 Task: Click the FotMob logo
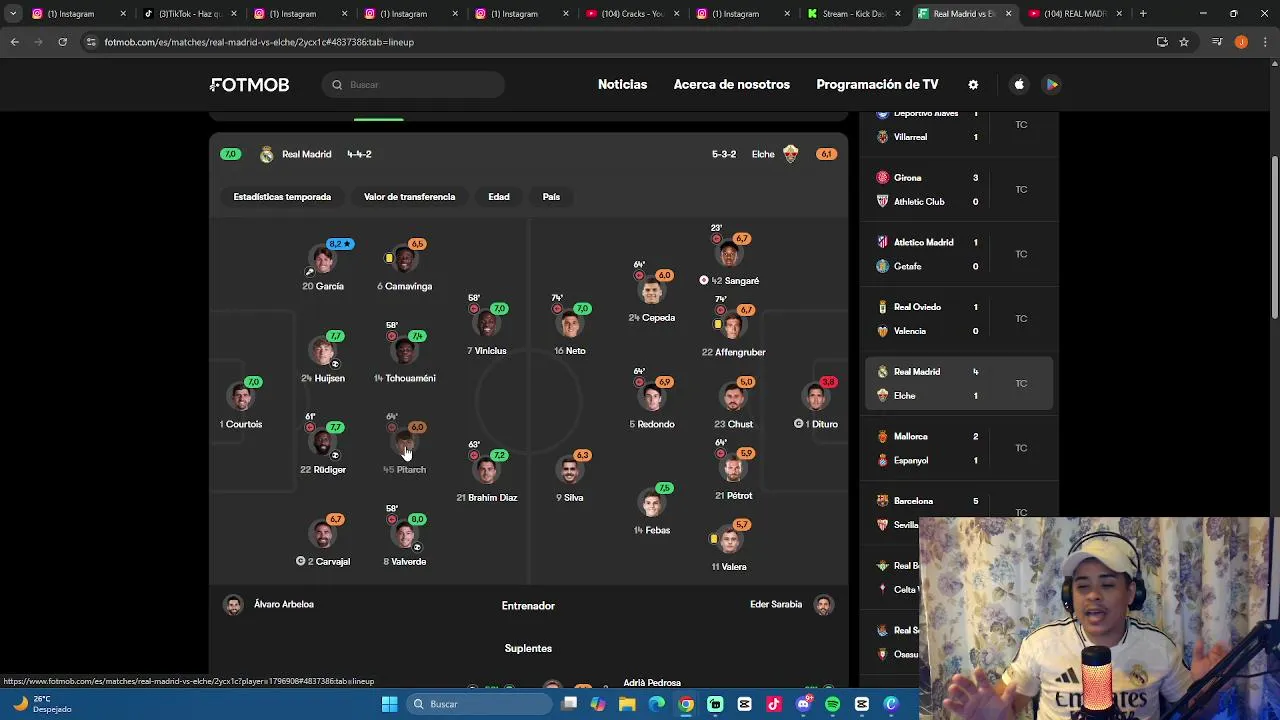250,85
